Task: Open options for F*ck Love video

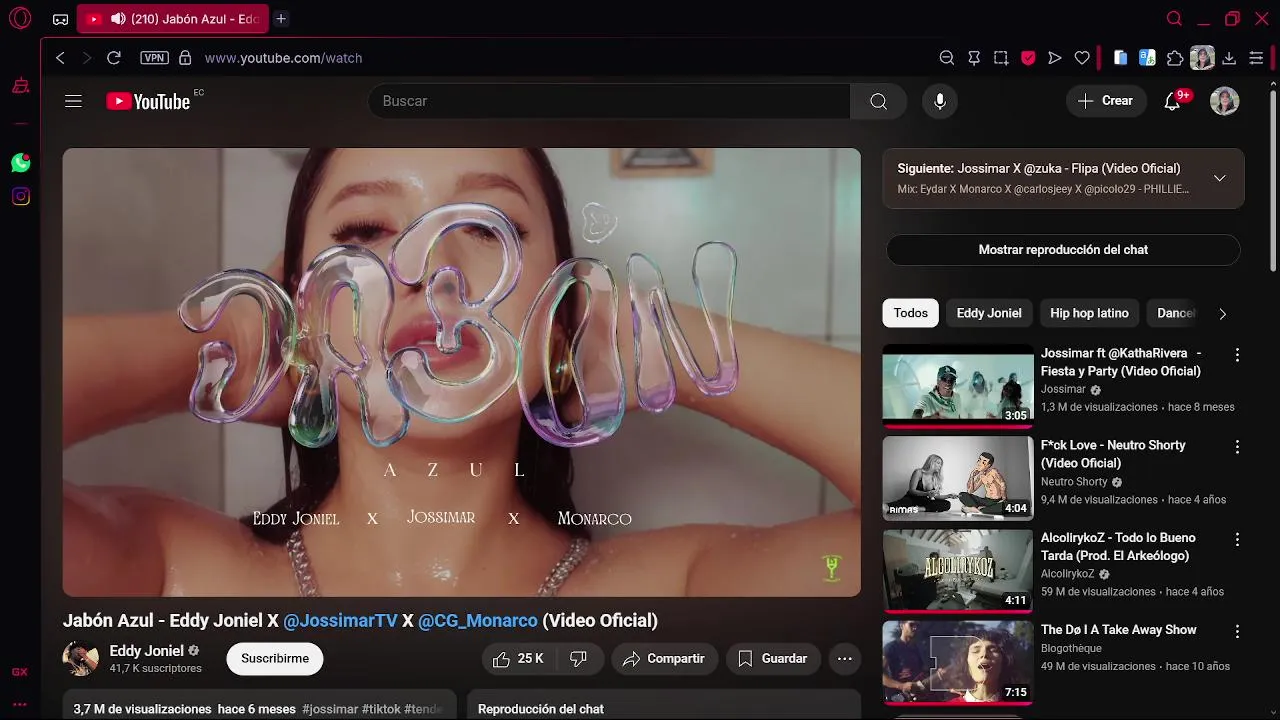Action: (x=1237, y=447)
